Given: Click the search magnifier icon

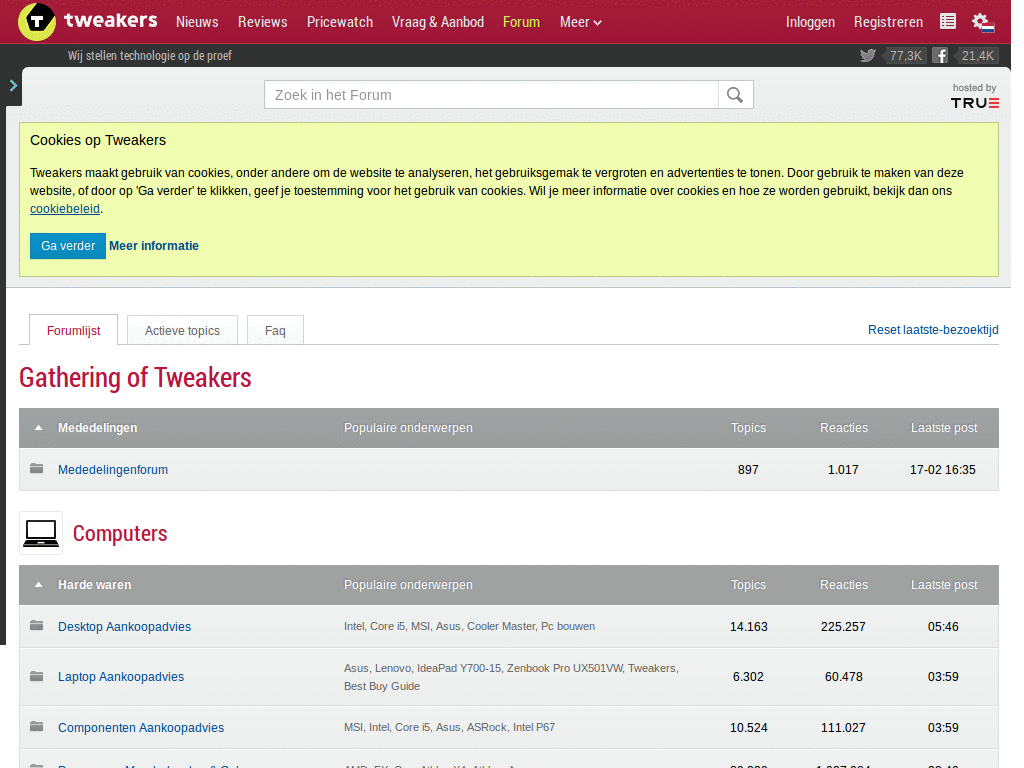Looking at the screenshot, I should tap(735, 95).
